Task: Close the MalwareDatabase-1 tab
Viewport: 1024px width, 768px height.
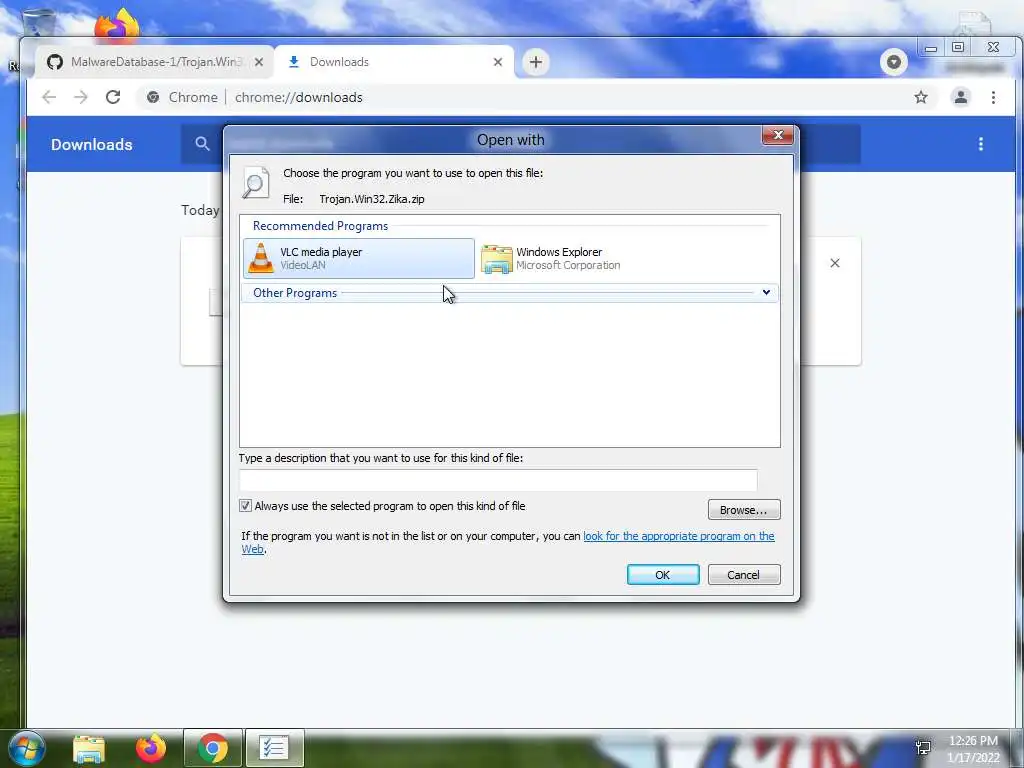Action: (x=259, y=62)
